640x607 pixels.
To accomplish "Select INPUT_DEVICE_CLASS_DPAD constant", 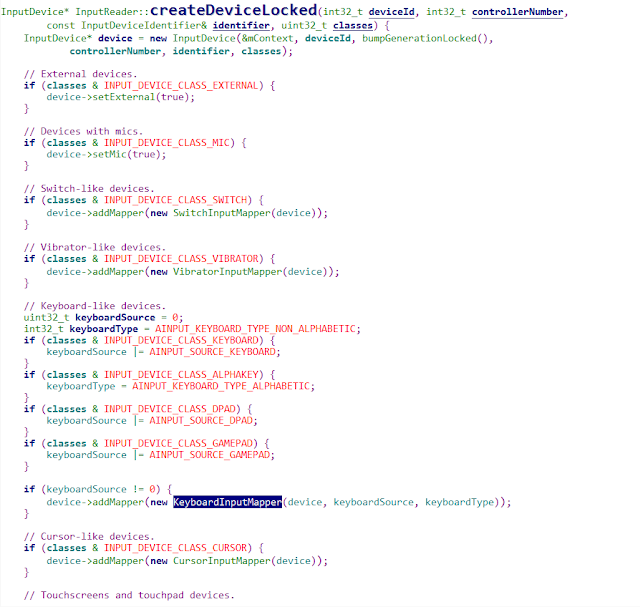I will pyautogui.click(x=170, y=409).
